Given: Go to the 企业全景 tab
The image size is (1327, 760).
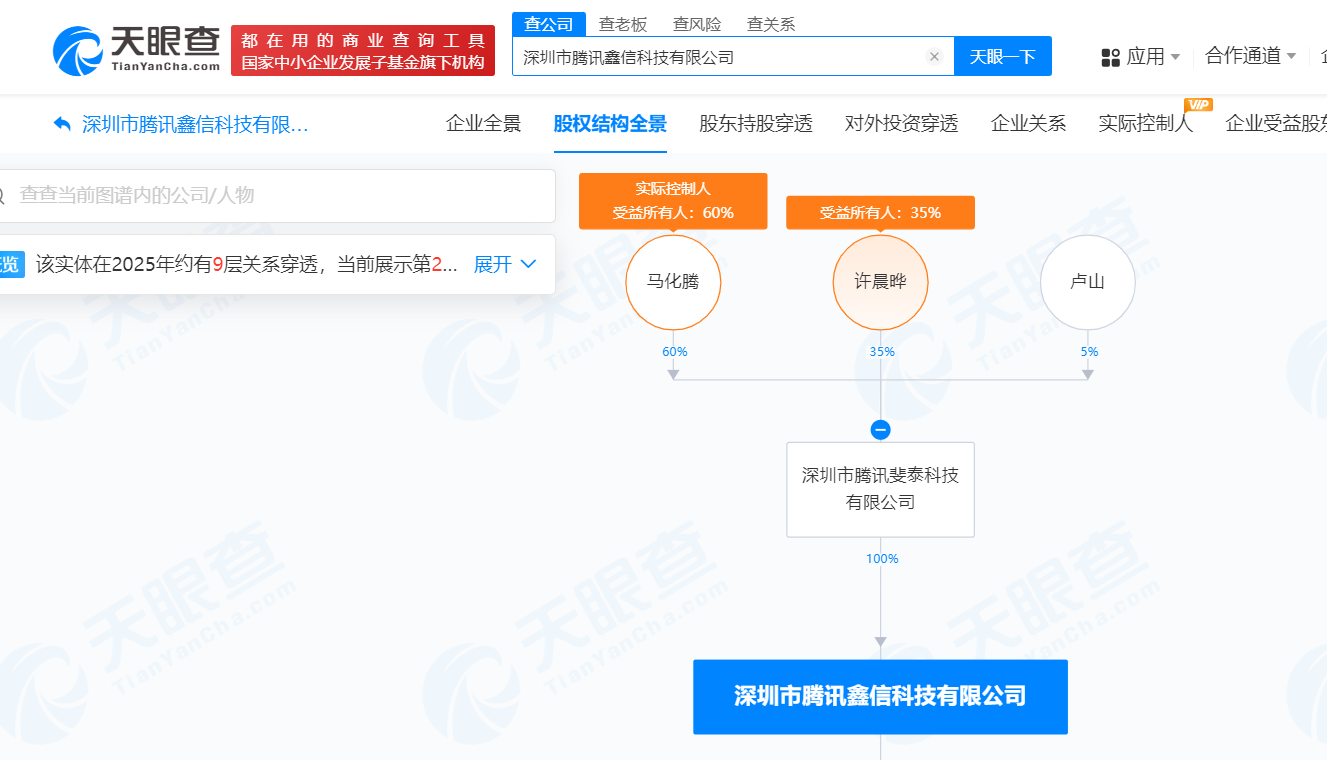Looking at the screenshot, I should (x=483, y=124).
